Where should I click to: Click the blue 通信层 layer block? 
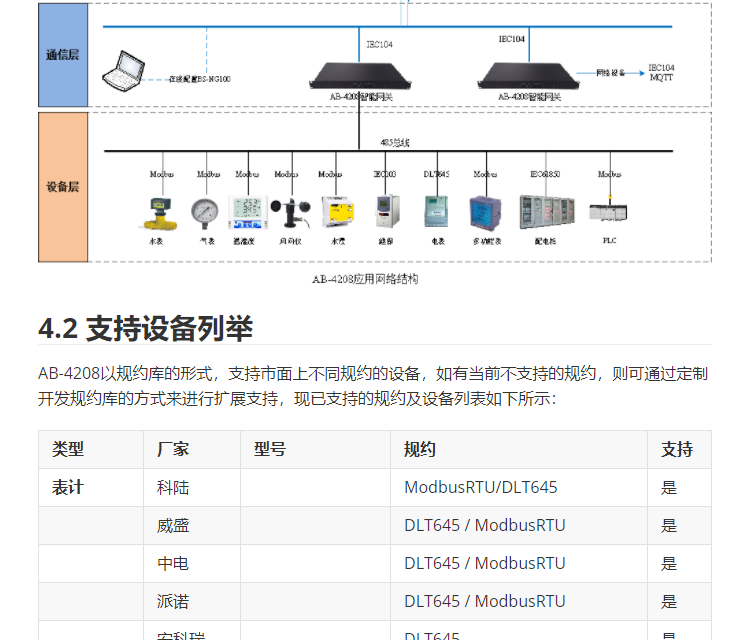pyautogui.click(x=63, y=55)
